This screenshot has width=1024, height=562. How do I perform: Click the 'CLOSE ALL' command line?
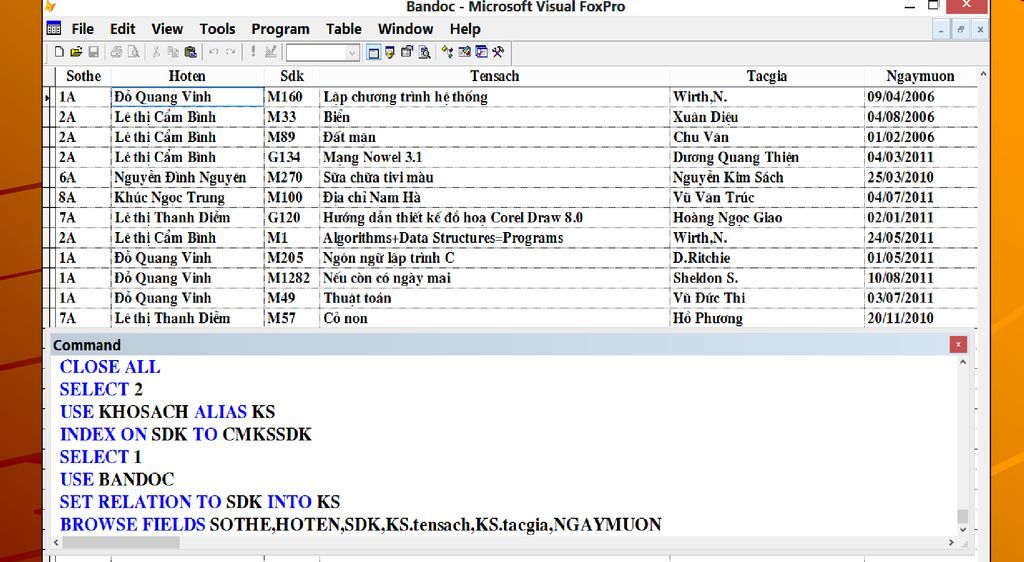(x=110, y=367)
